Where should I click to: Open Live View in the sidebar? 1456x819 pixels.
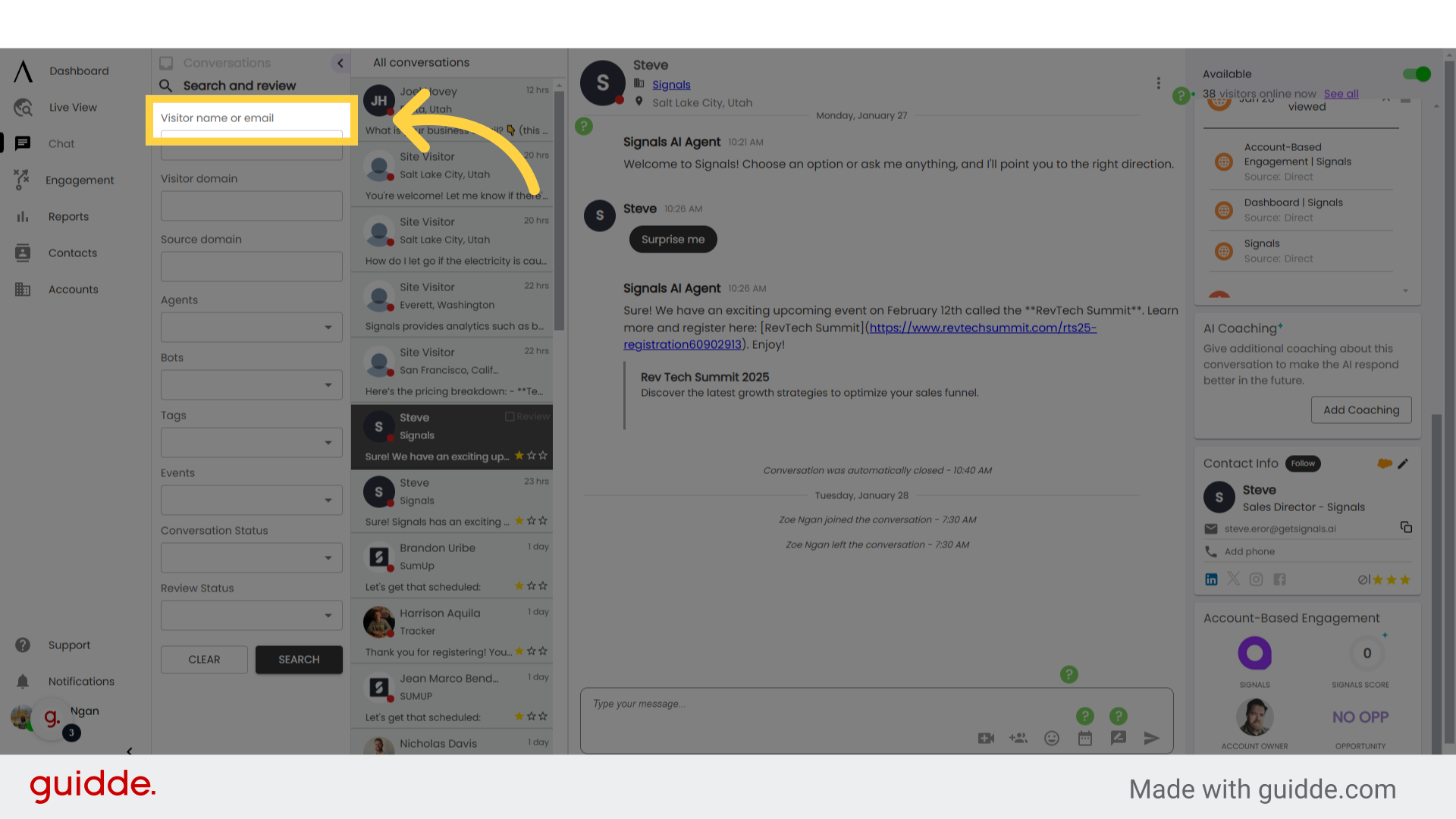point(73,107)
